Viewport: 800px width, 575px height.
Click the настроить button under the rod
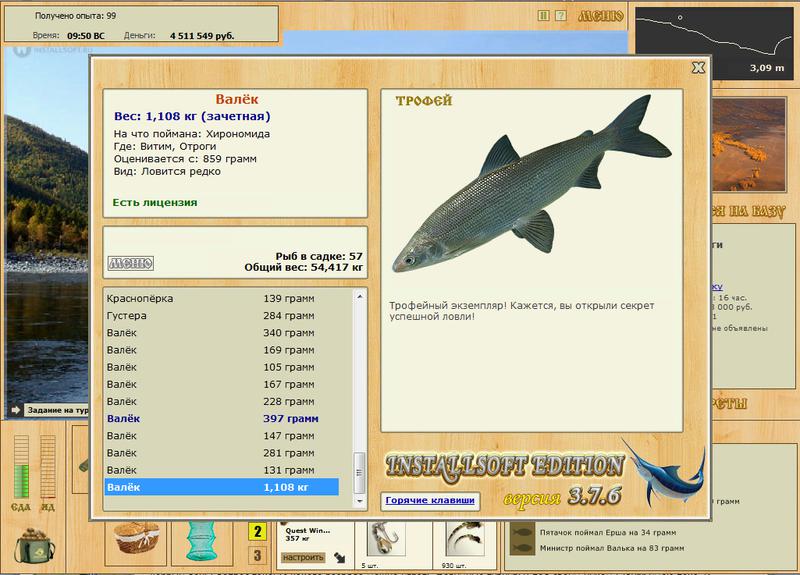coord(304,558)
